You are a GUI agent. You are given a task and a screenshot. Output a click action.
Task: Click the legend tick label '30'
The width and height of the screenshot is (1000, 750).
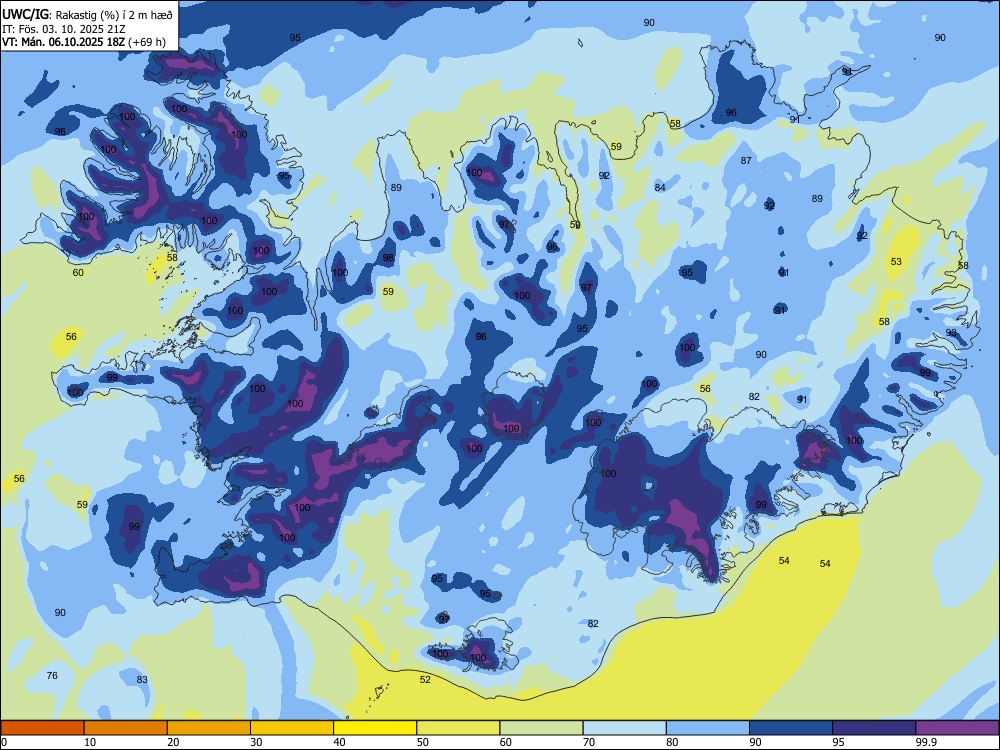click(x=256, y=742)
